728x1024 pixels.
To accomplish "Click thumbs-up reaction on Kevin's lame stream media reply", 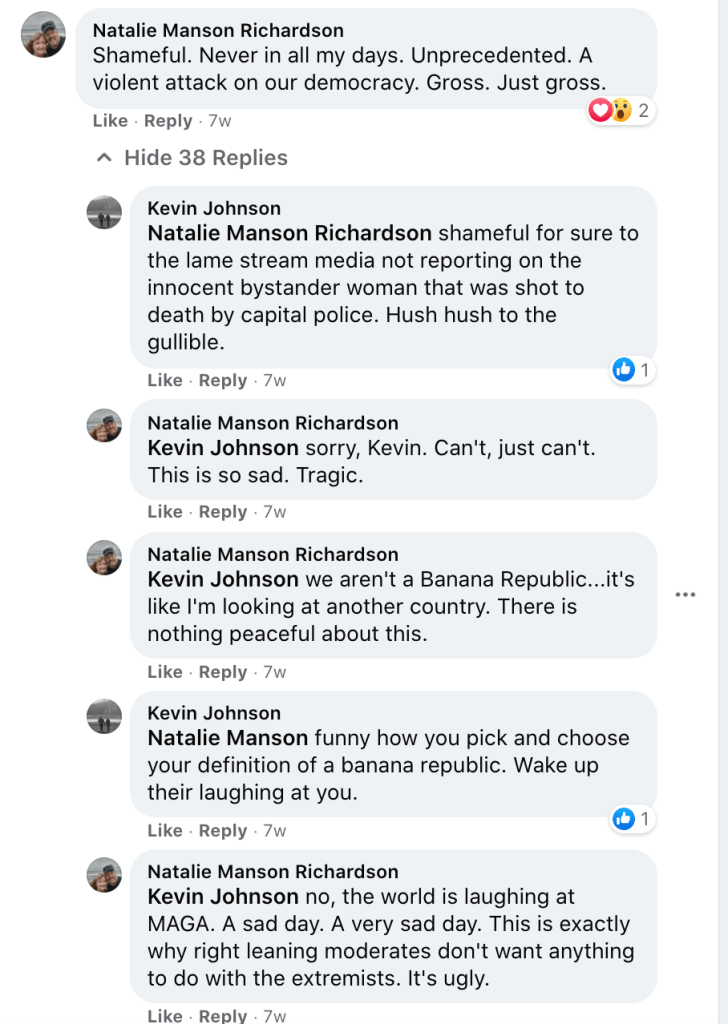I will tap(624, 370).
